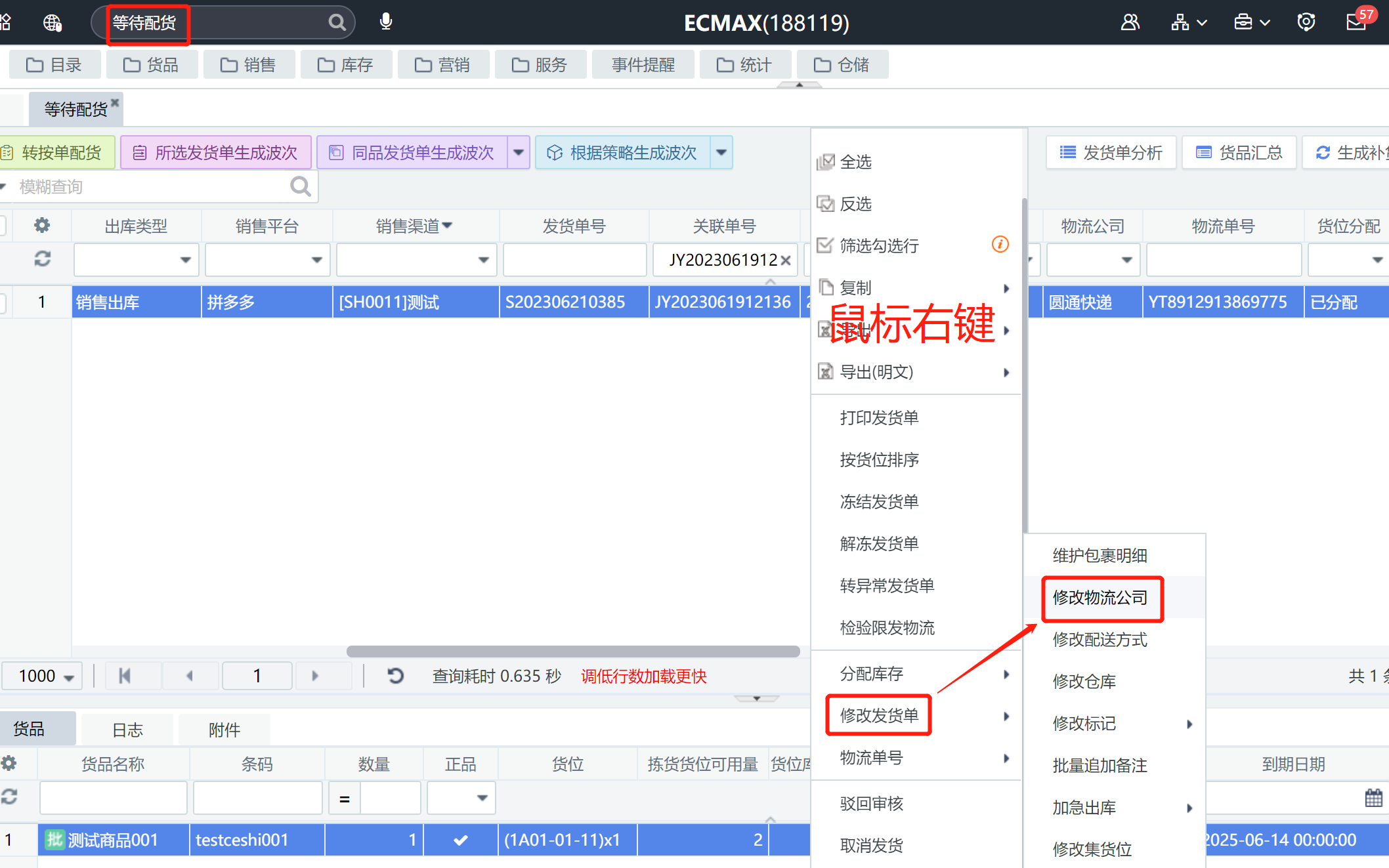Image resolution: width=1389 pixels, height=868 pixels.
Task: Open 同品发货单生成波次 dropdown arrow
Action: 519,153
